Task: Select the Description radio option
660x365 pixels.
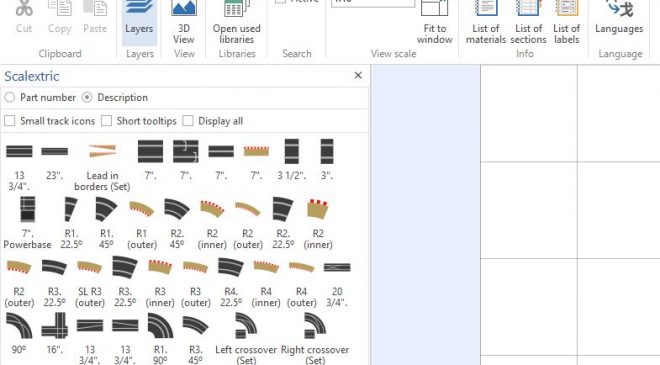Action: point(115,97)
